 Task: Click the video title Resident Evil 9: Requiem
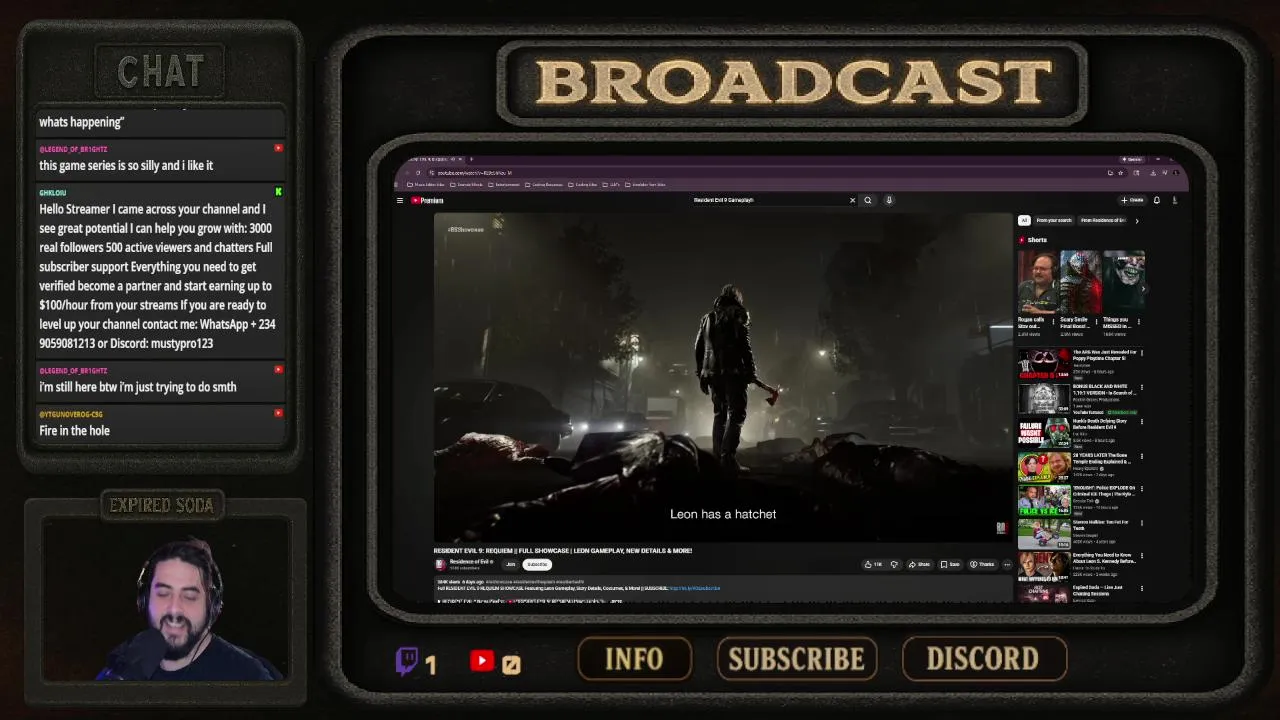(563, 550)
